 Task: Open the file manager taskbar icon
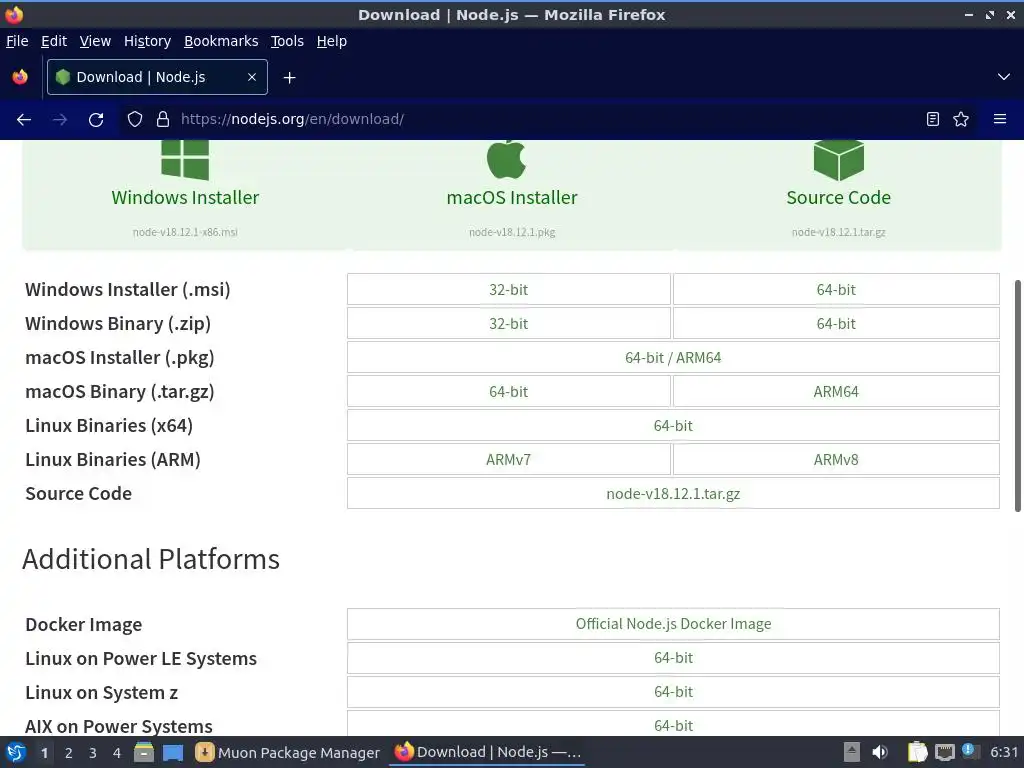coord(144,752)
